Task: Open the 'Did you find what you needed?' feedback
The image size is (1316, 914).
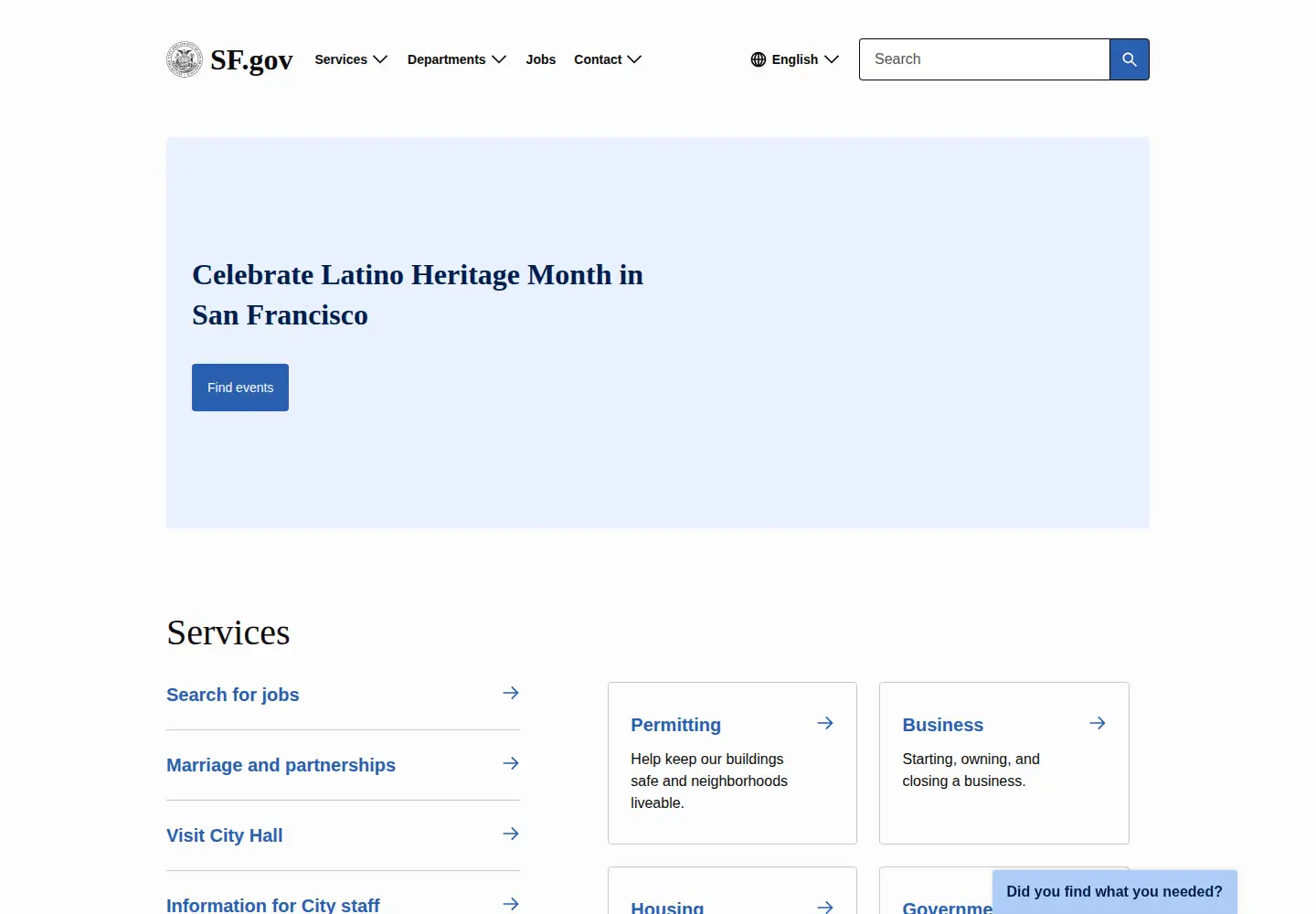Action: (1115, 892)
